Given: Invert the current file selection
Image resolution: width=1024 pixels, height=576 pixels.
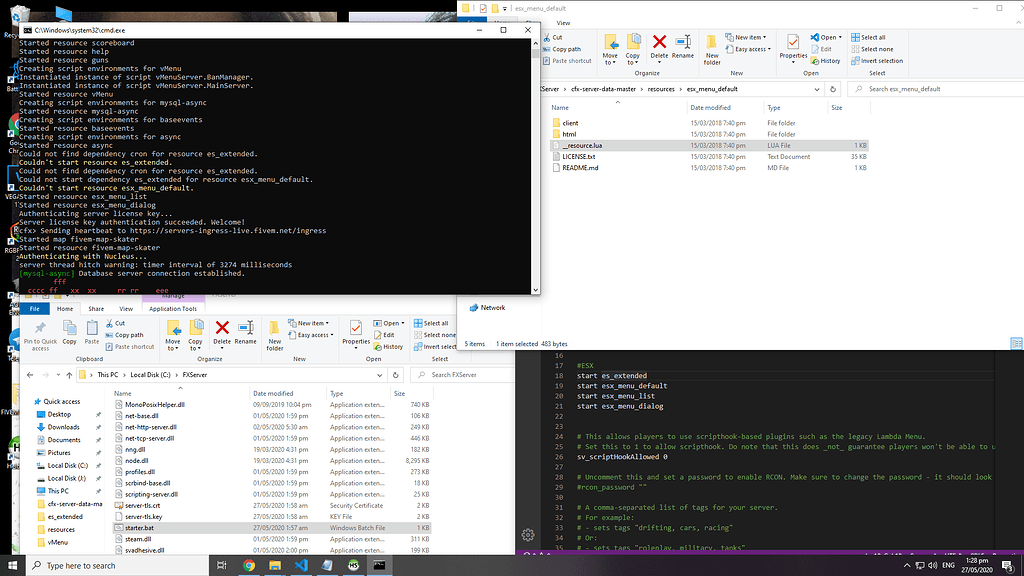Looking at the screenshot, I should (x=881, y=61).
